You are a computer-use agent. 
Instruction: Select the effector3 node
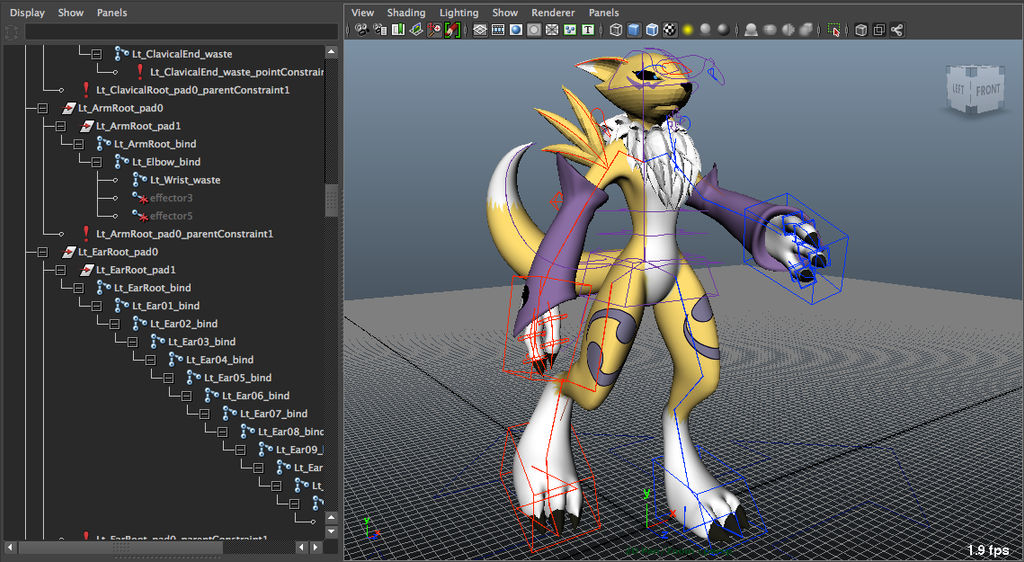pyautogui.click(x=171, y=198)
